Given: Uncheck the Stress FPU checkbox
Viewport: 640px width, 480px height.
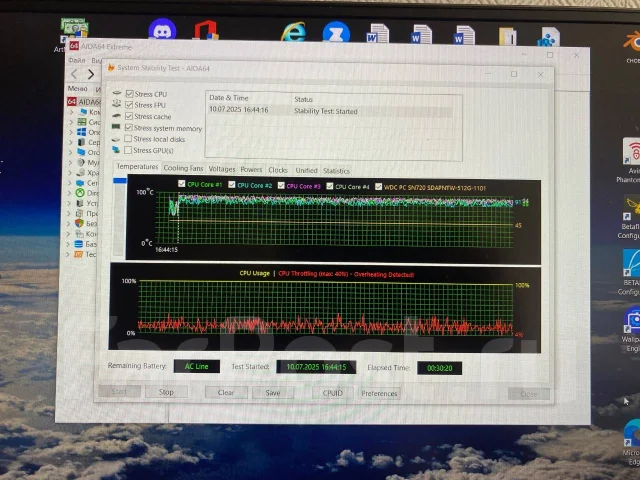Looking at the screenshot, I should [x=129, y=105].
